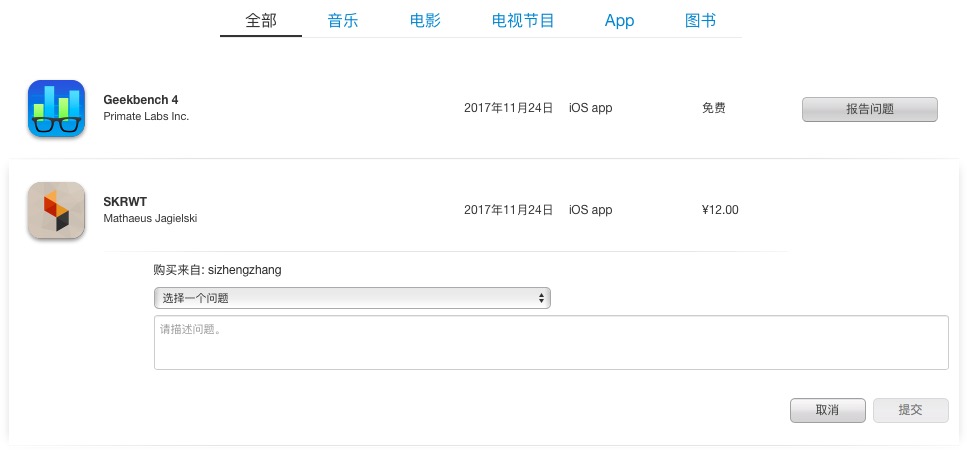967x453 pixels.
Task: Select Geekbench 4 purchase date 2017年11月24日
Action: click(508, 108)
